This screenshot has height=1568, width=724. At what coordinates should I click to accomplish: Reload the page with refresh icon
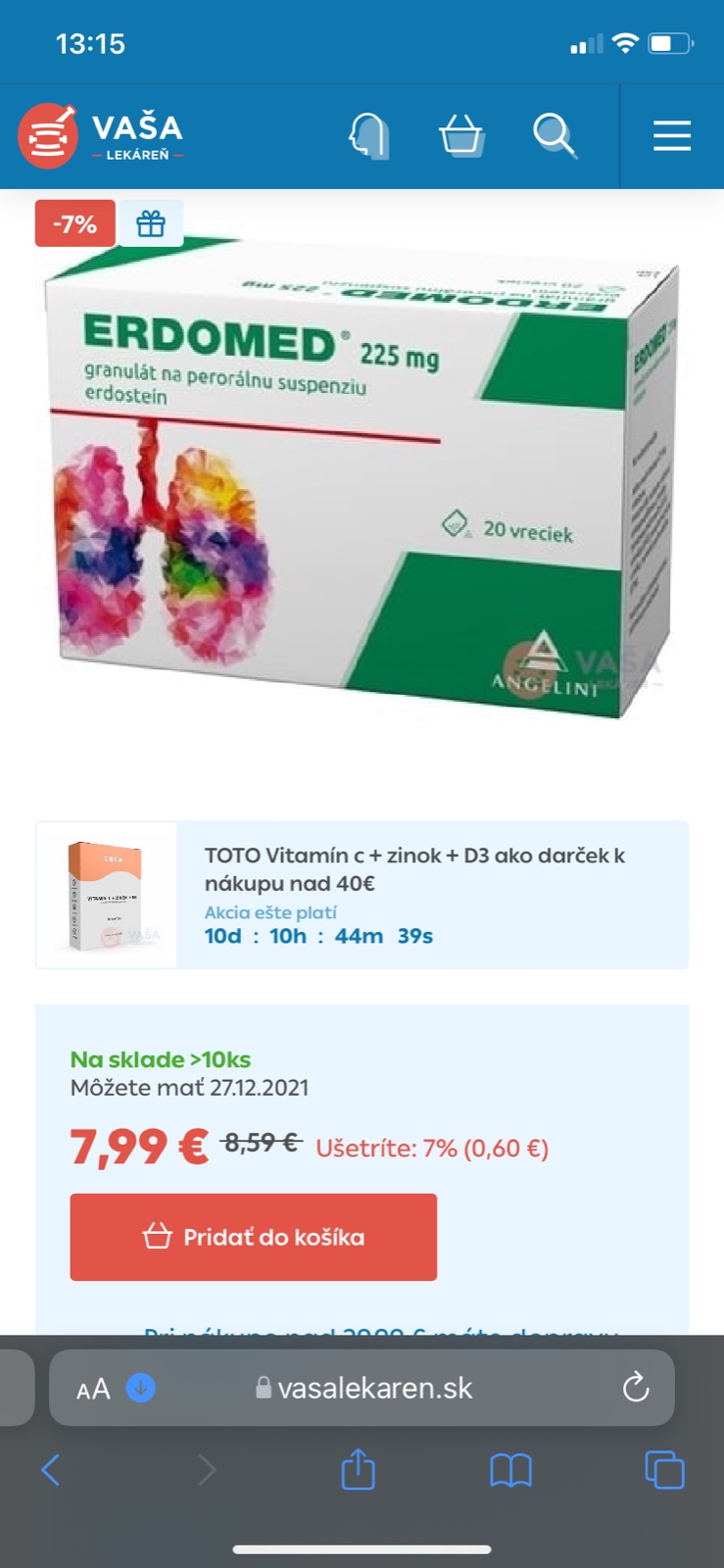(636, 1388)
